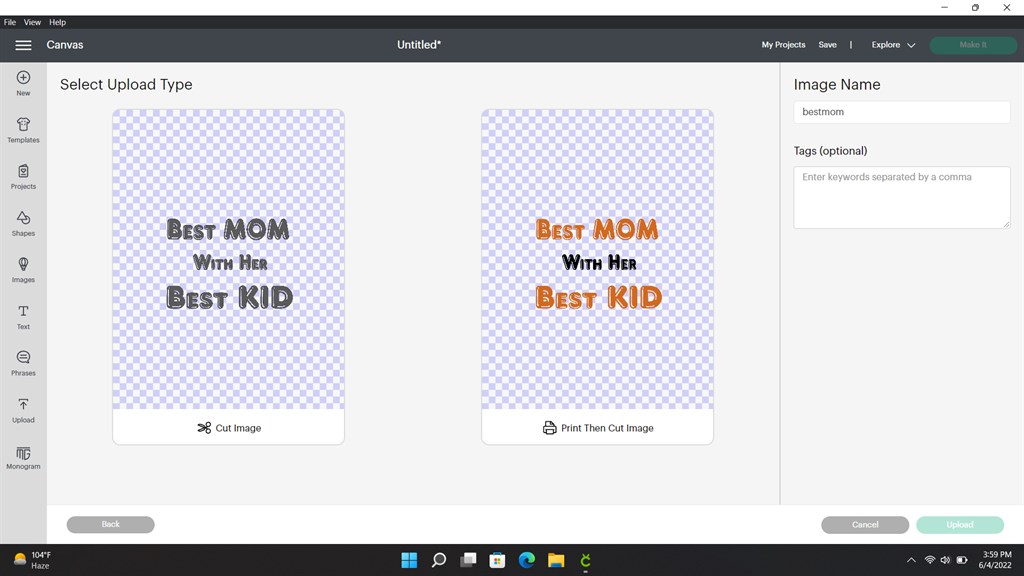Screen dimensions: 1024x576
Task: Click the volume tray icon
Action: (945, 560)
